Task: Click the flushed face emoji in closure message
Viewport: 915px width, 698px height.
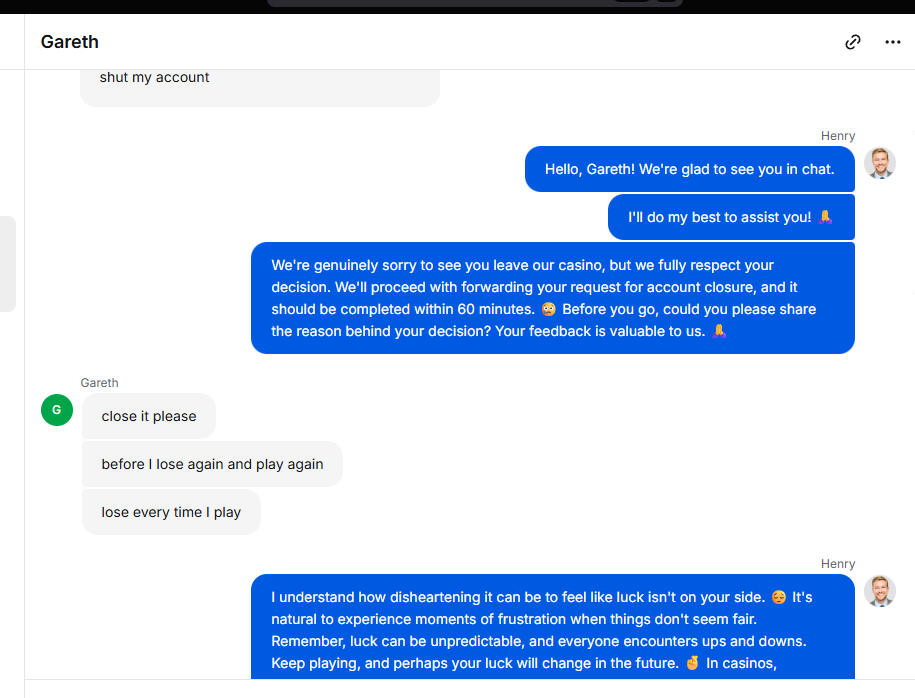Action: pyautogui.click(x=548, y=309)
